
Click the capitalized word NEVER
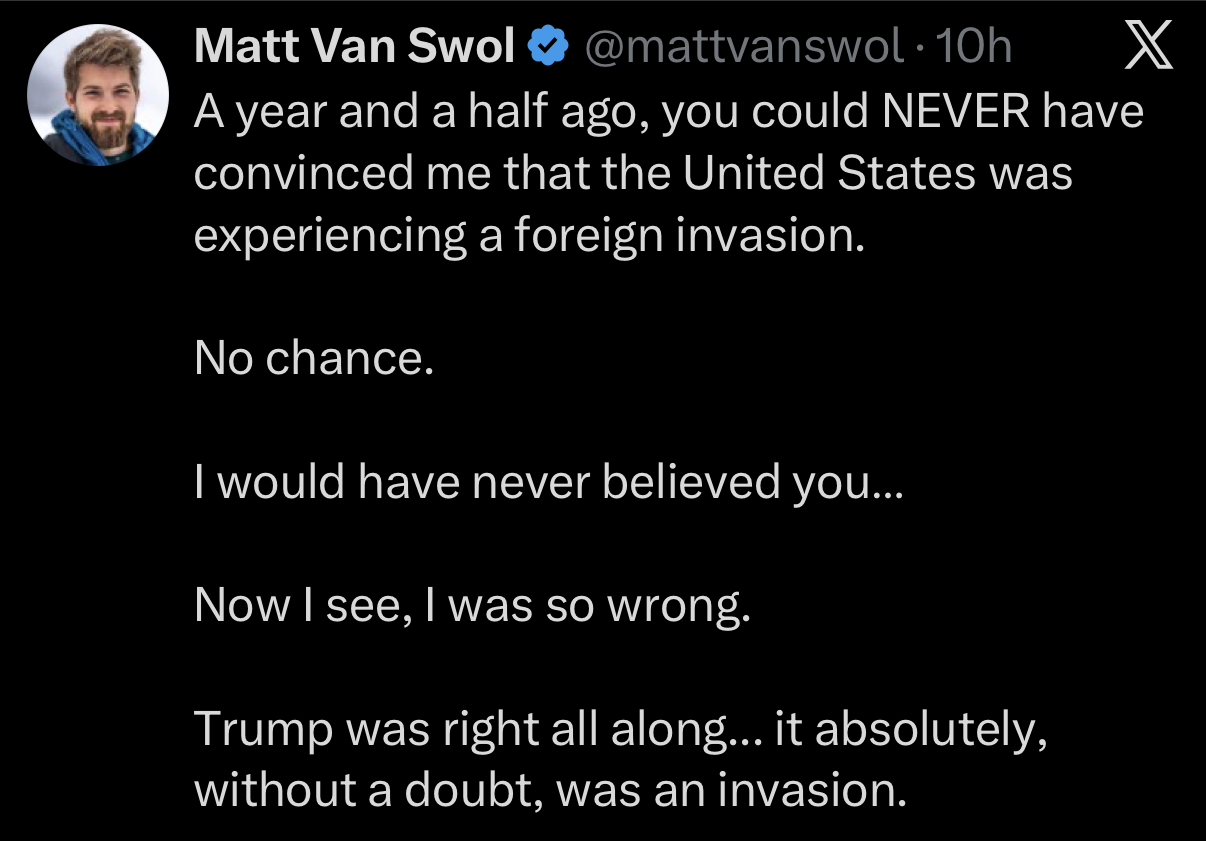(958, 111)
